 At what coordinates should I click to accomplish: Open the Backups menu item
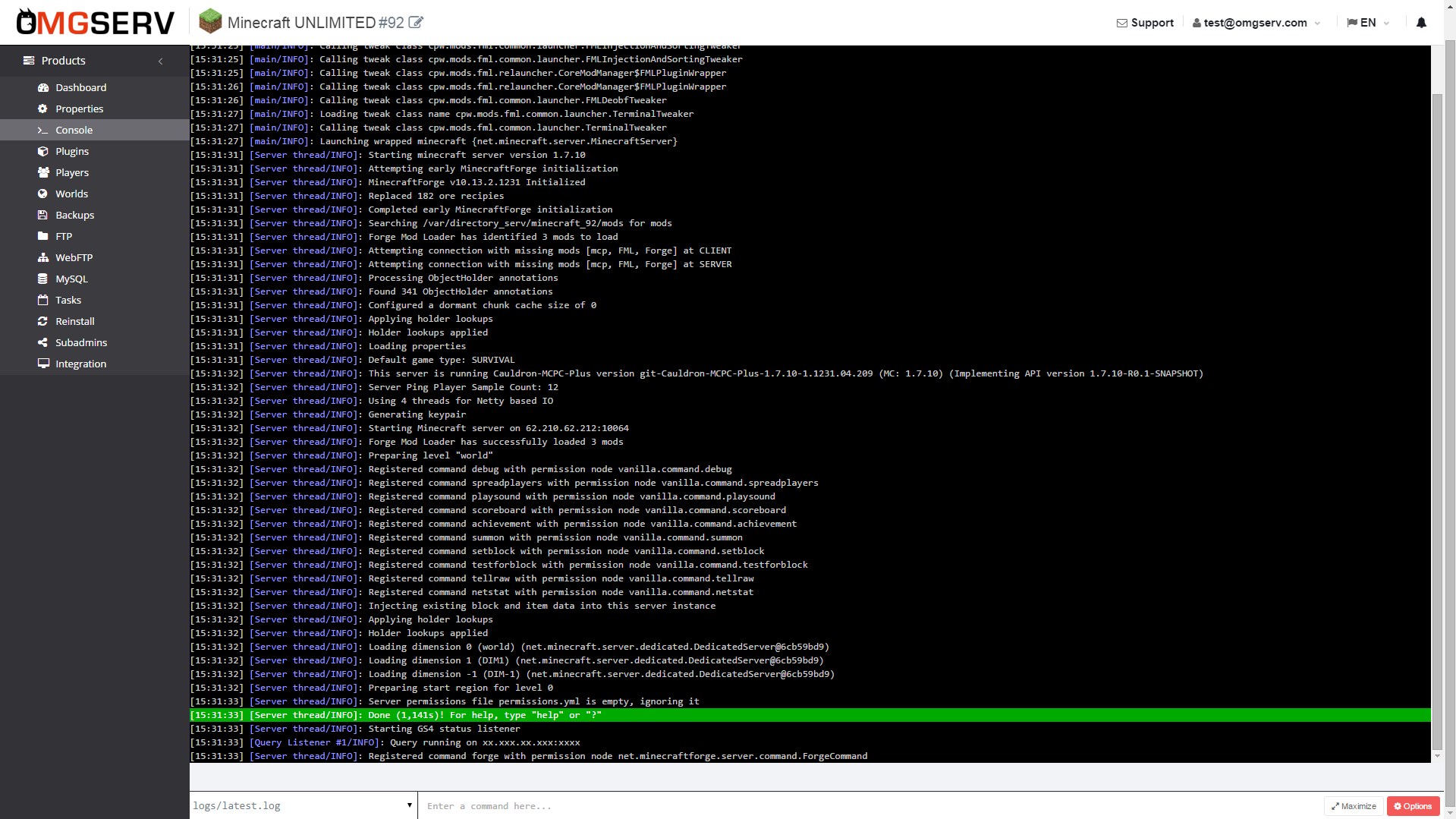click(x=94, y=215)
